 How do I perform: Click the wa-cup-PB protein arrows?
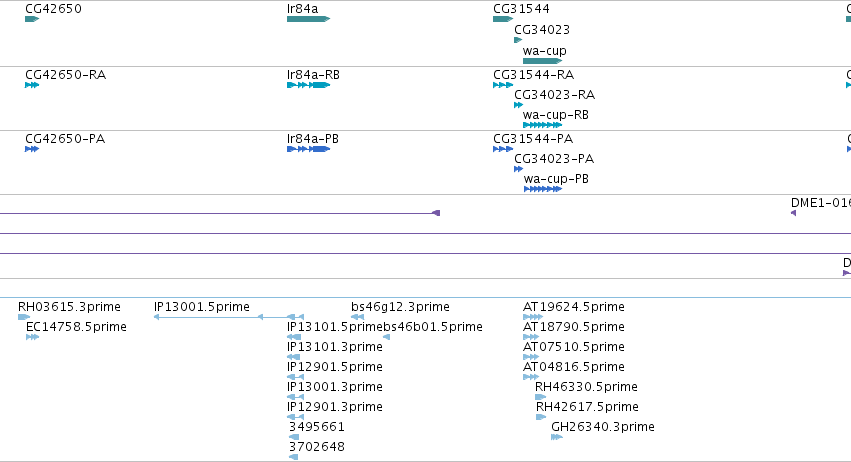pyautogui.click(x=543, y=189)
